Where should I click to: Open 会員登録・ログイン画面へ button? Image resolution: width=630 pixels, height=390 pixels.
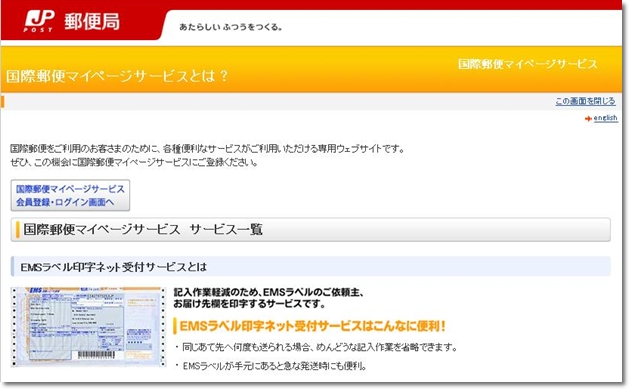(70, 195)
